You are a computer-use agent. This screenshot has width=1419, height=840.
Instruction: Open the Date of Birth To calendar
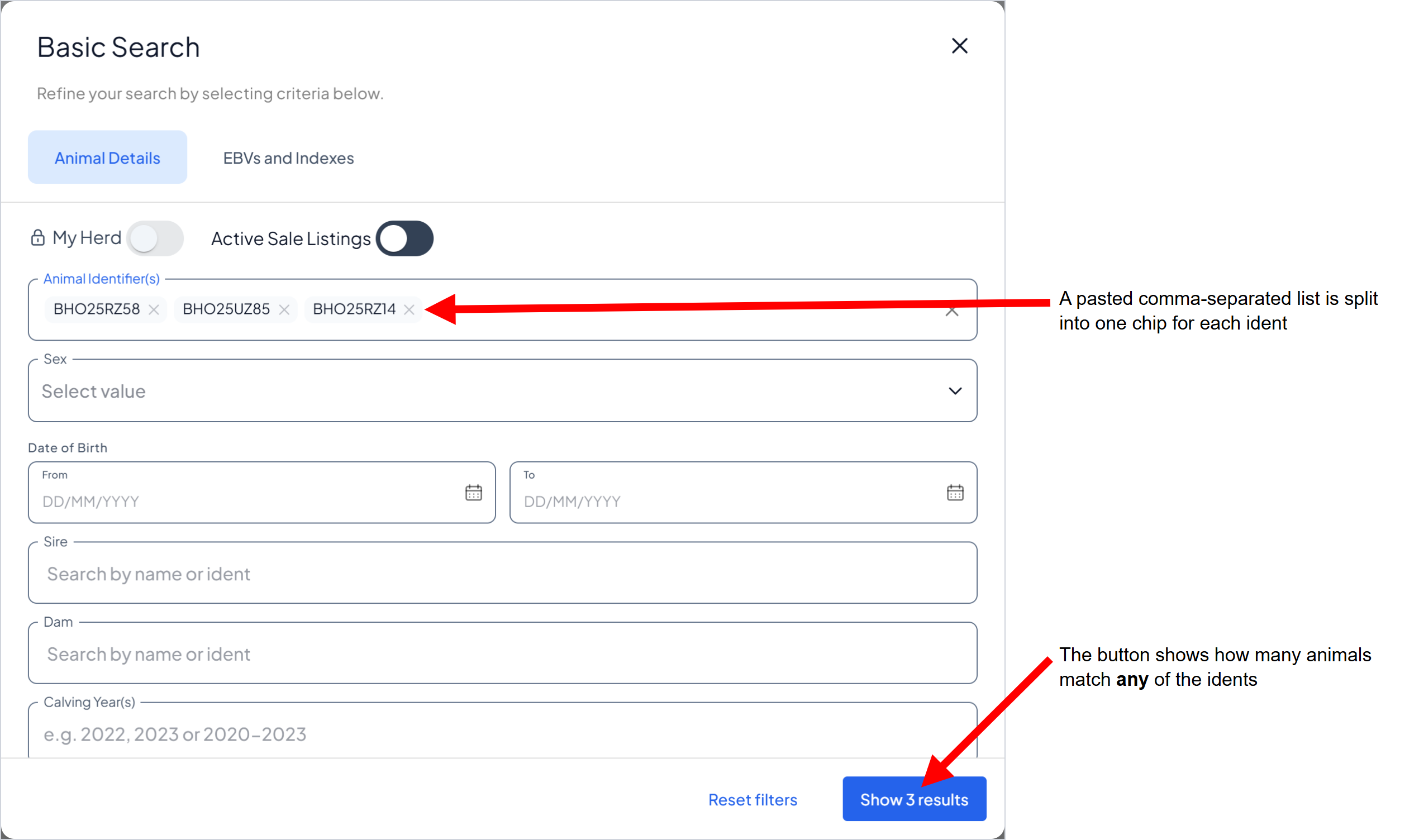pos(955,493)
